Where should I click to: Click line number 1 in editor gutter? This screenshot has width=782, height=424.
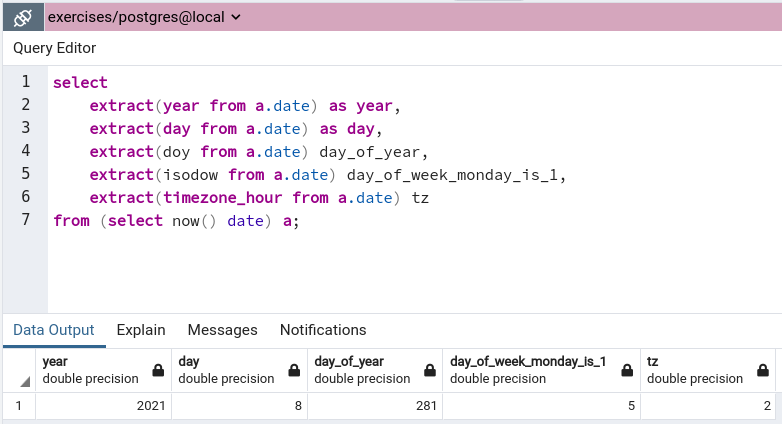(x=26, y=83)
